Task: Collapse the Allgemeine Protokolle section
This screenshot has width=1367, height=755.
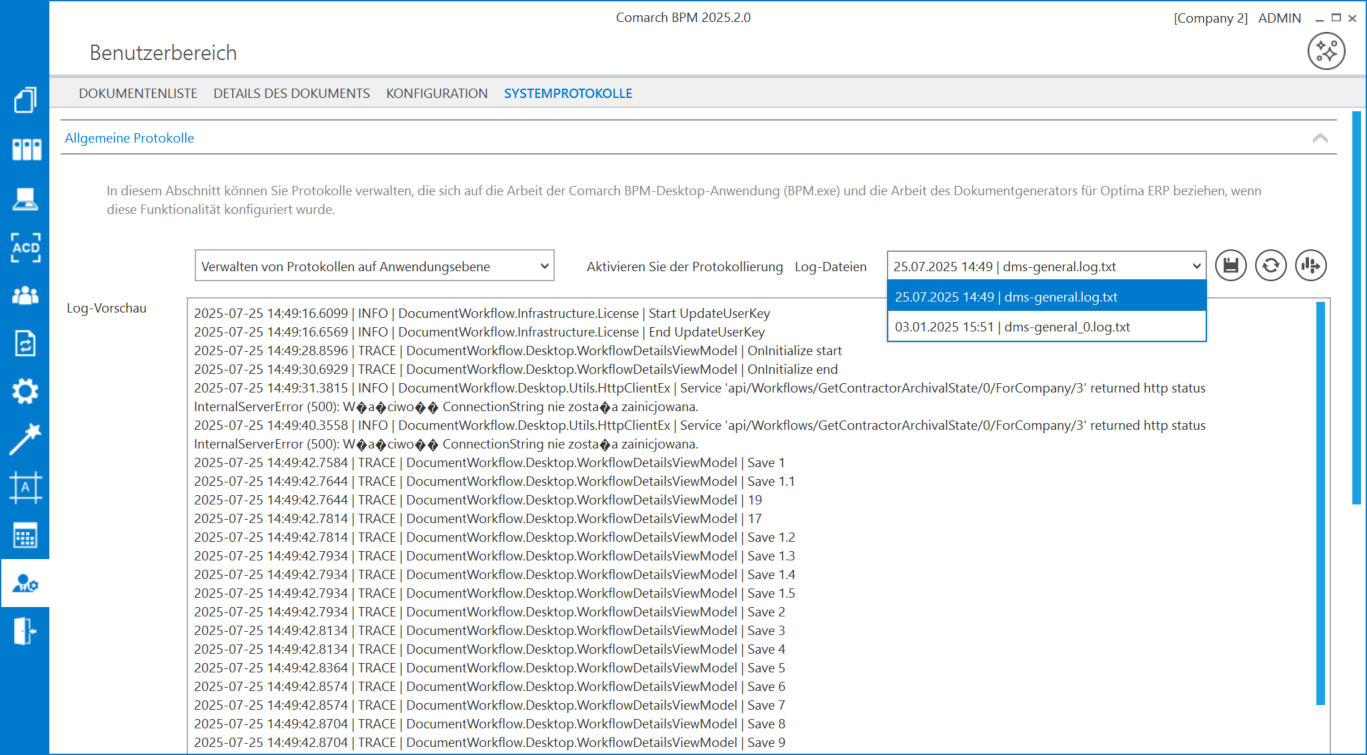Action: [x=1320, y=138]
